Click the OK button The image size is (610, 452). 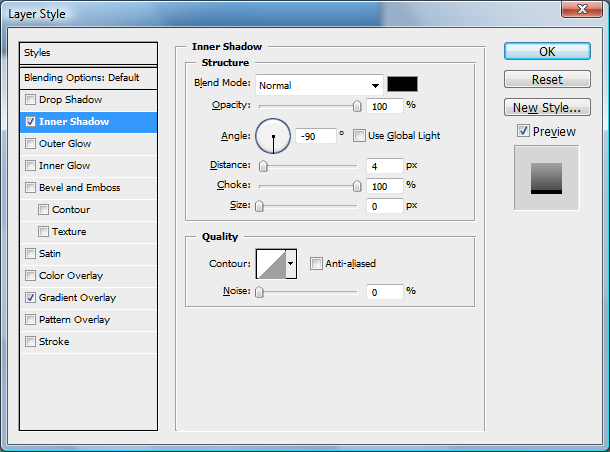tap(546, 51)
